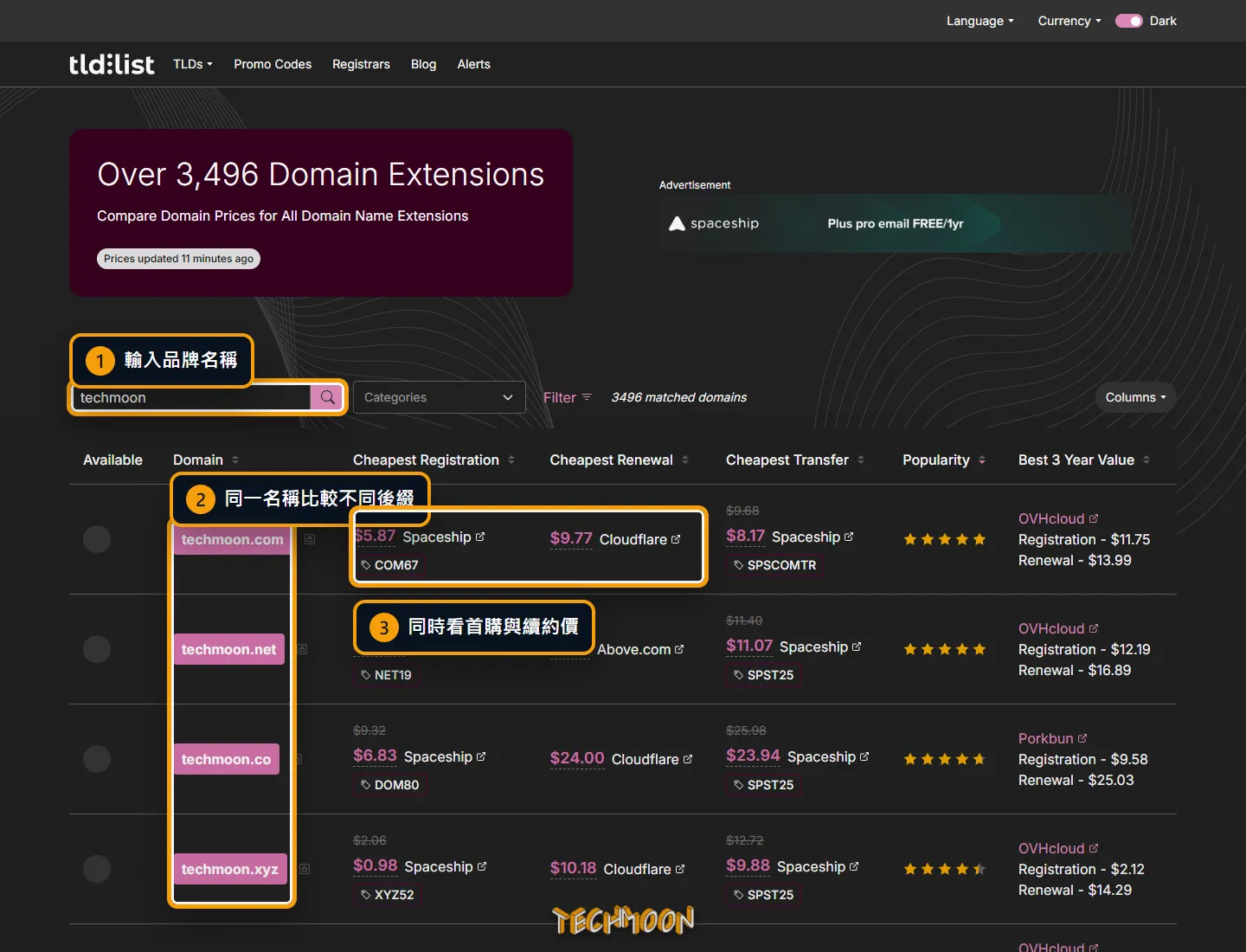Expand the TLDs menu
This screenshot has width=1246, height=952.
click(193, 64)
